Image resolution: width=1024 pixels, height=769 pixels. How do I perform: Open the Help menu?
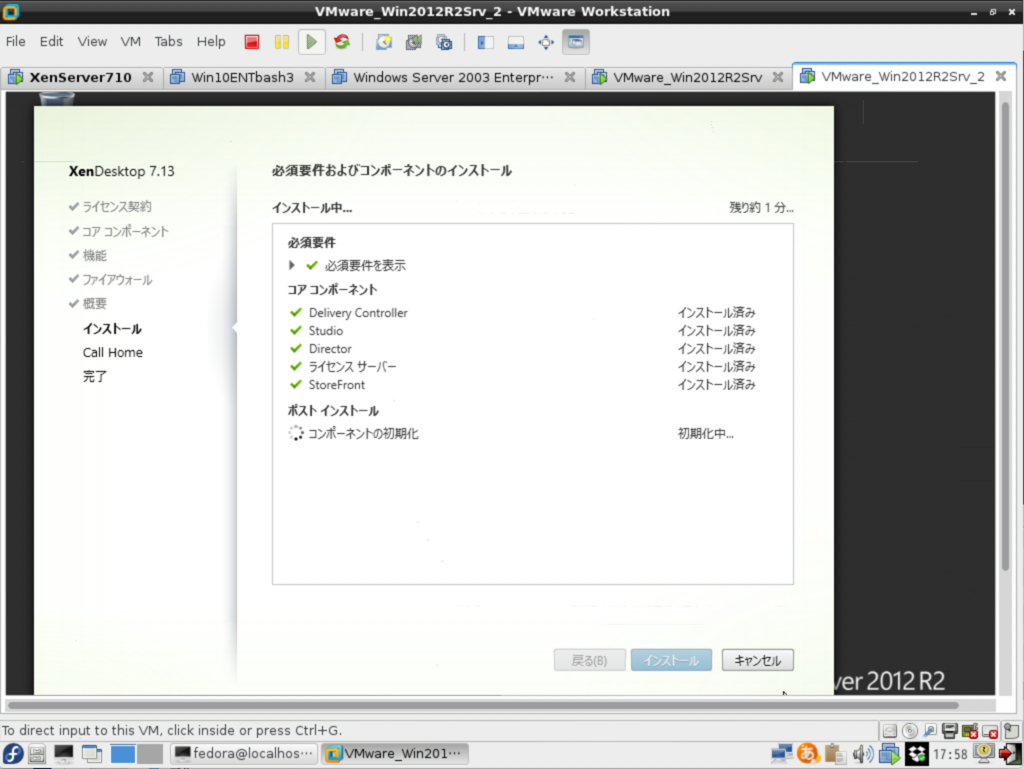211,42
